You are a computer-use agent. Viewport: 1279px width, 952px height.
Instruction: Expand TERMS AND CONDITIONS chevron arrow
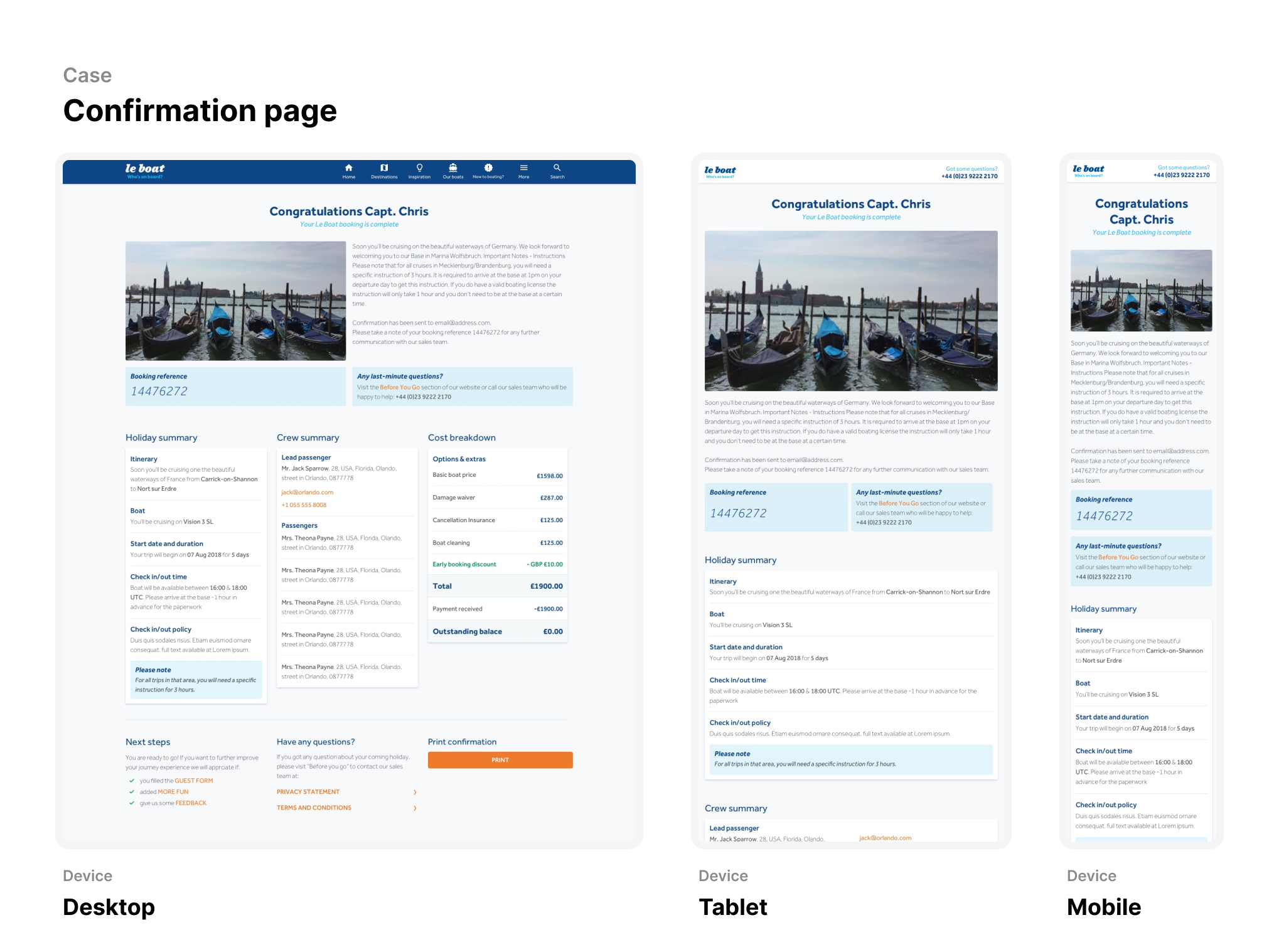pyautogui.click(x=415, y=808)
